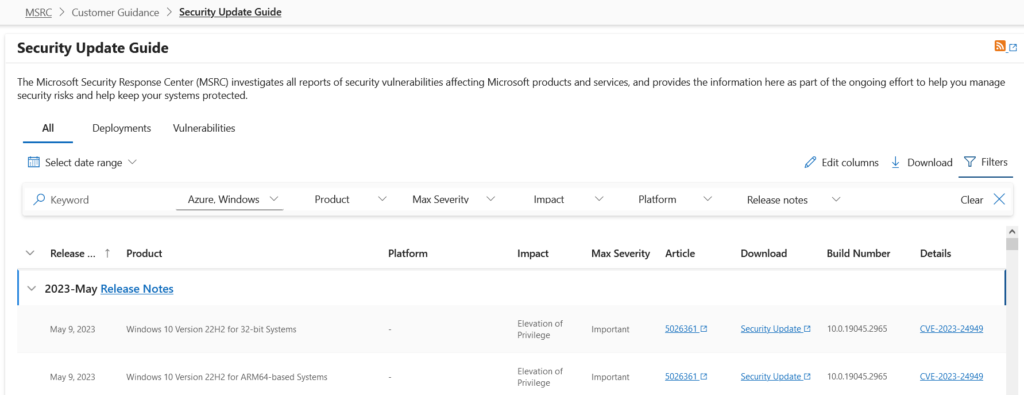Screen dimensions: 1024x395
Task: Open Select date range dropdown
Action: click(x=82, y=163)
